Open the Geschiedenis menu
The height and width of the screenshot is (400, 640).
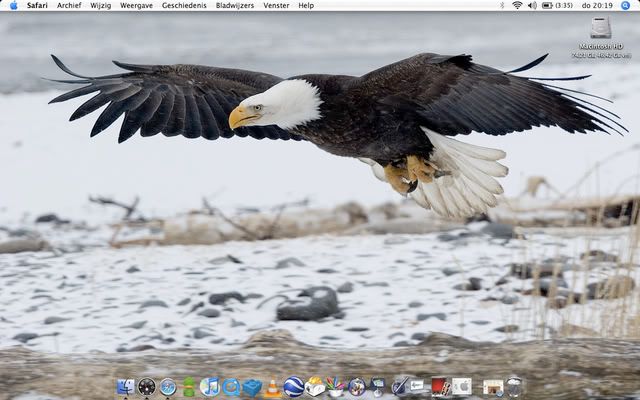(x=184, y=5)
